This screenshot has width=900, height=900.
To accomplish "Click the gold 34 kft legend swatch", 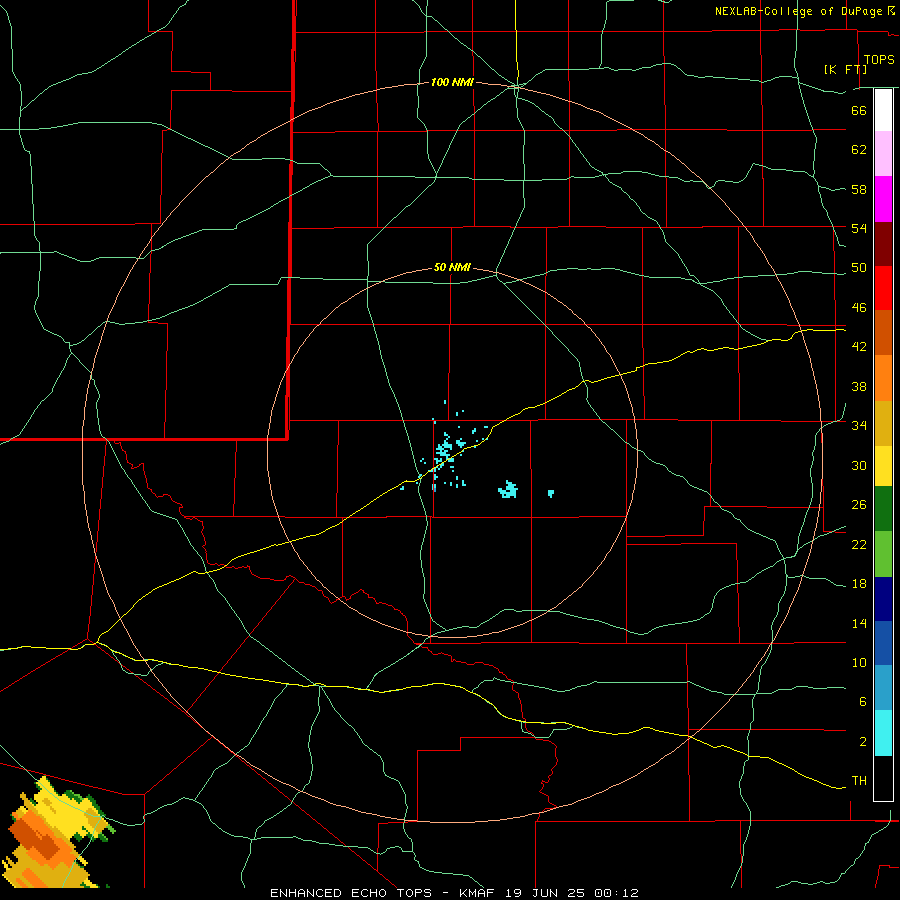I will [x=883, y=423].
